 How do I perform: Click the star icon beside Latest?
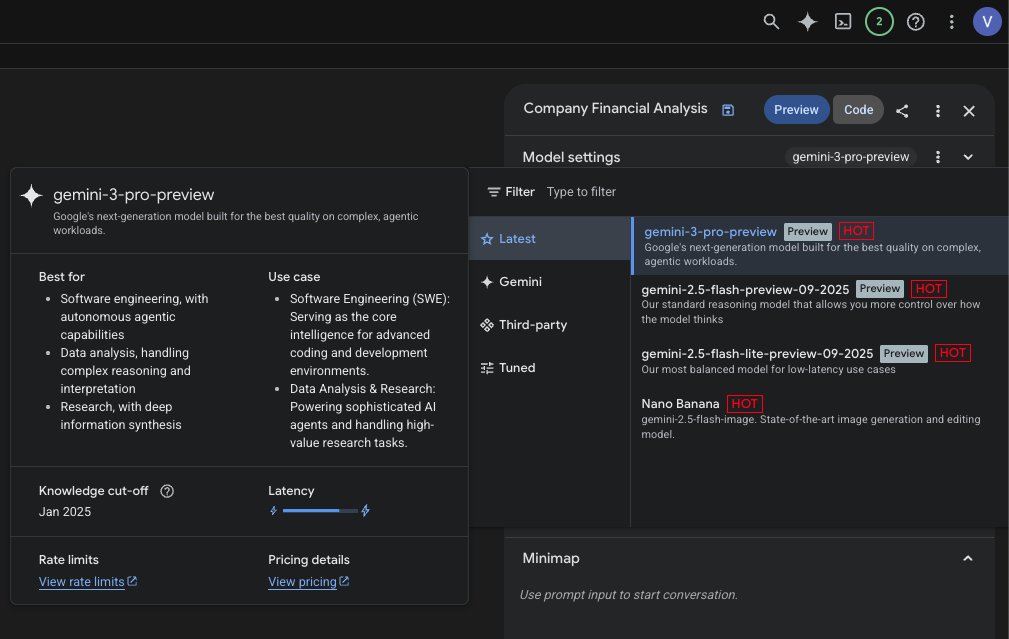click(487, 239)
